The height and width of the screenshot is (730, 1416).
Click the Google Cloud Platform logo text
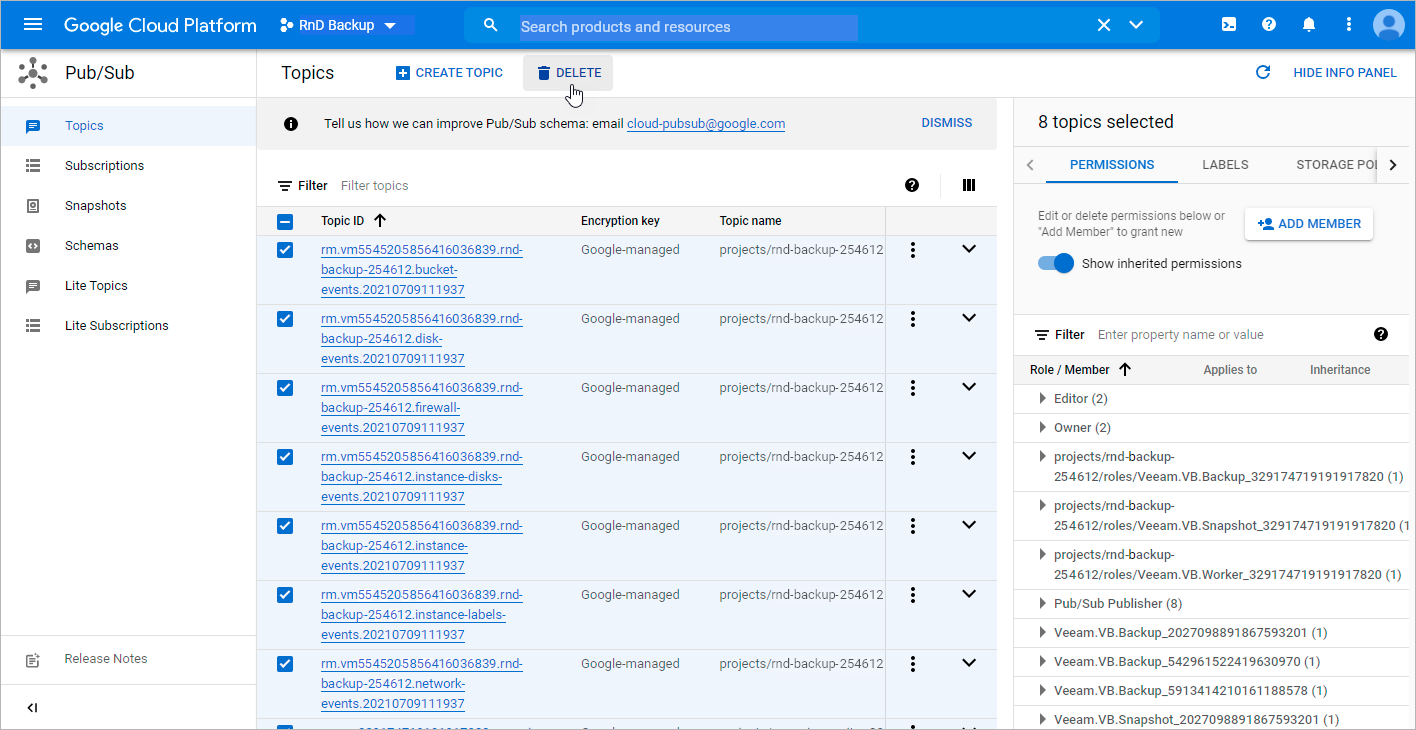(160, 25)
